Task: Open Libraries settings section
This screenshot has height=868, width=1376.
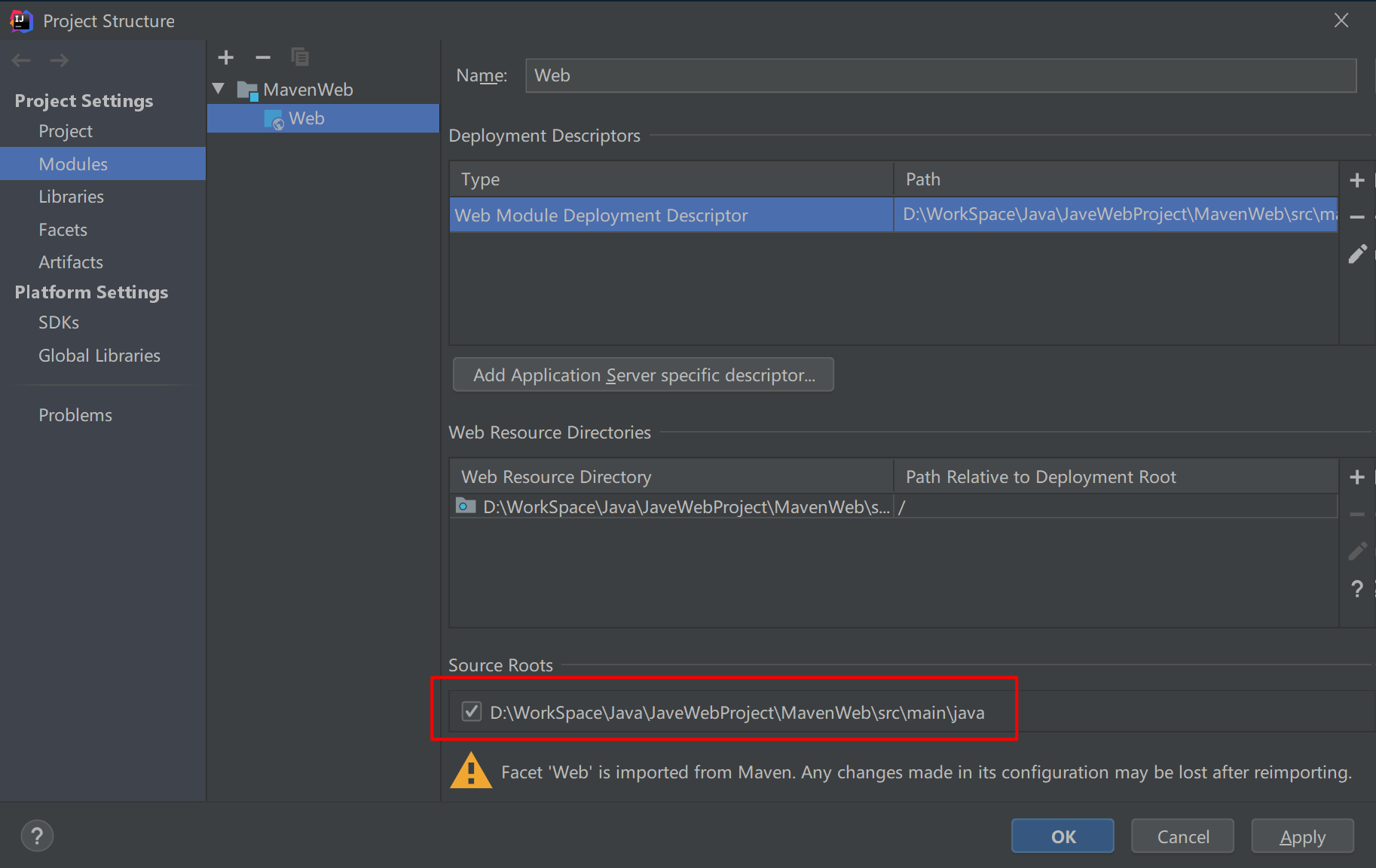Action: click(72, 197)
